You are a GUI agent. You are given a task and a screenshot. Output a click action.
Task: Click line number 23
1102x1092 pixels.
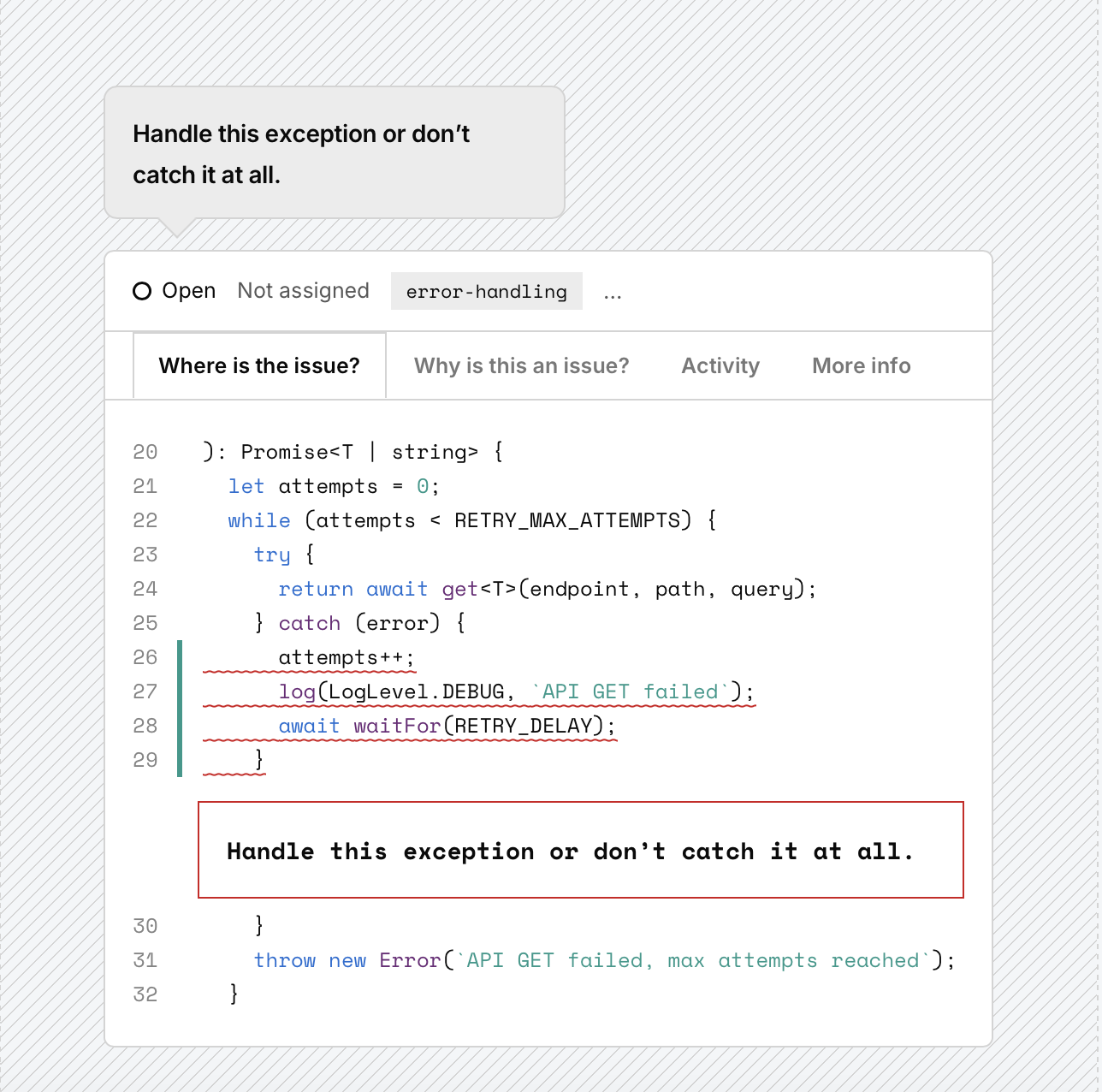pos(145,555)
